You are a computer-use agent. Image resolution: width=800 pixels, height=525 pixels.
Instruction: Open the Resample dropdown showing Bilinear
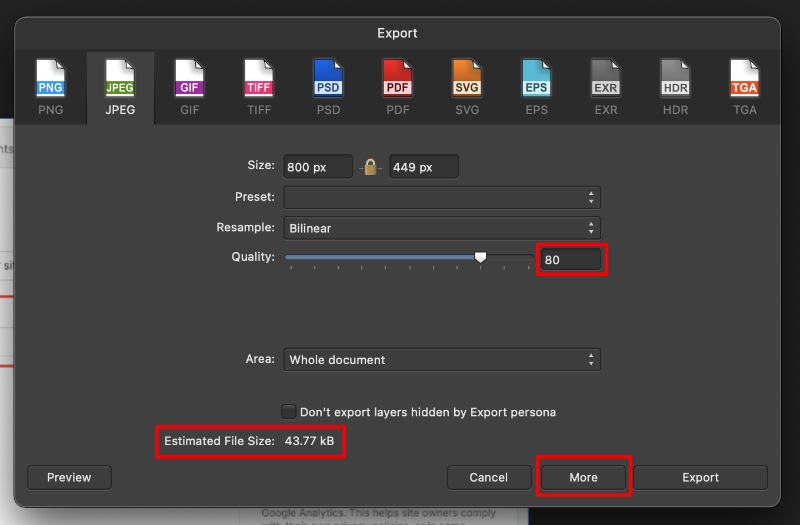click(x=442, y=228)
